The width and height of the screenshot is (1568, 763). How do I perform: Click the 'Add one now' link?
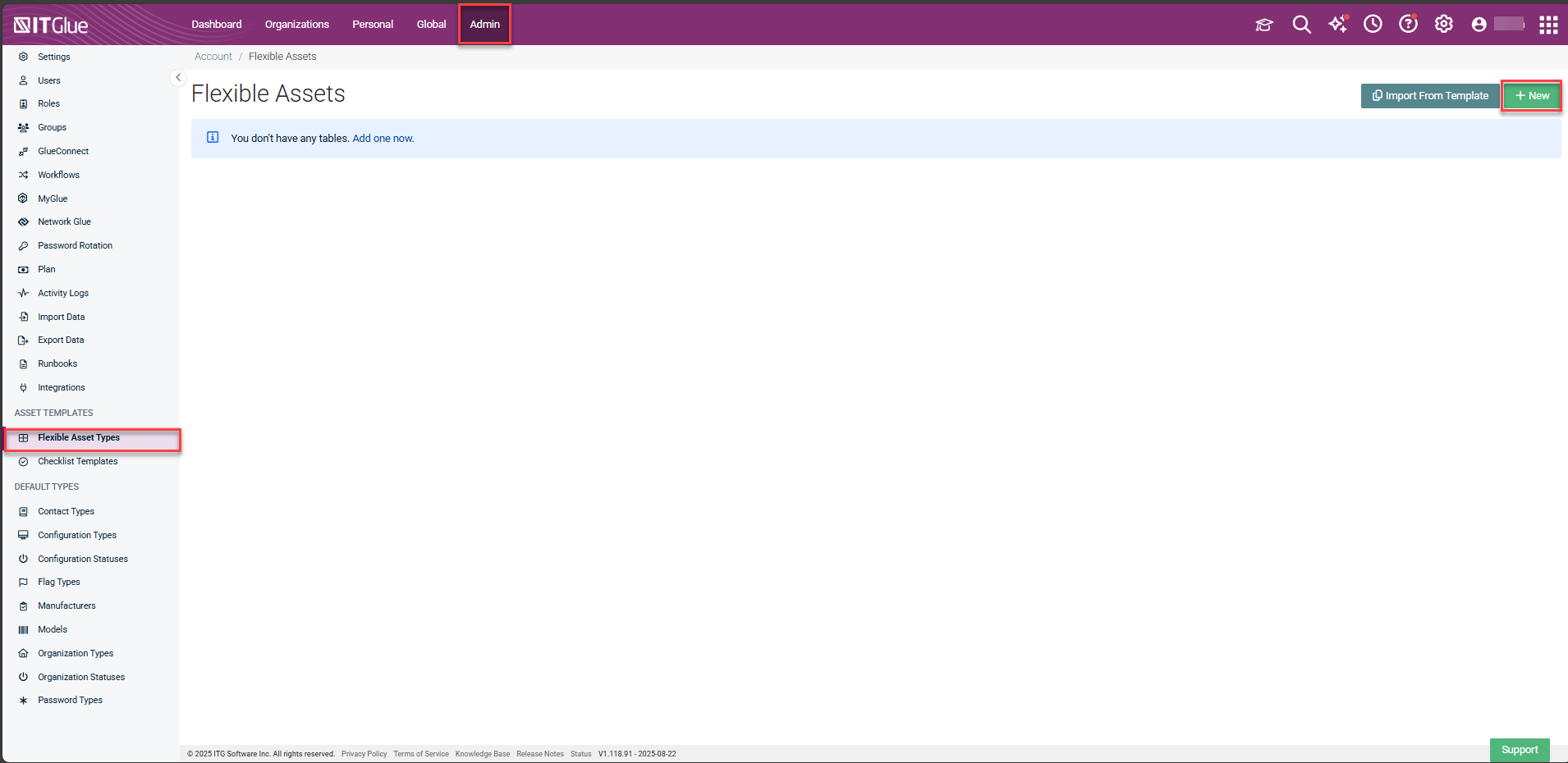point(383,139)
